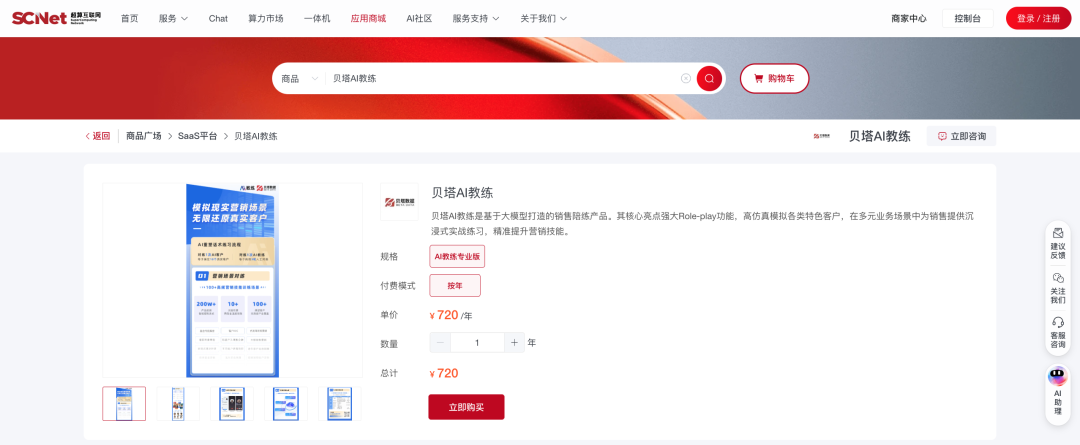Screen dimensions: 1080x445
Task: Click the 建议反馈 feedback icon
Action: (1057, 233)
